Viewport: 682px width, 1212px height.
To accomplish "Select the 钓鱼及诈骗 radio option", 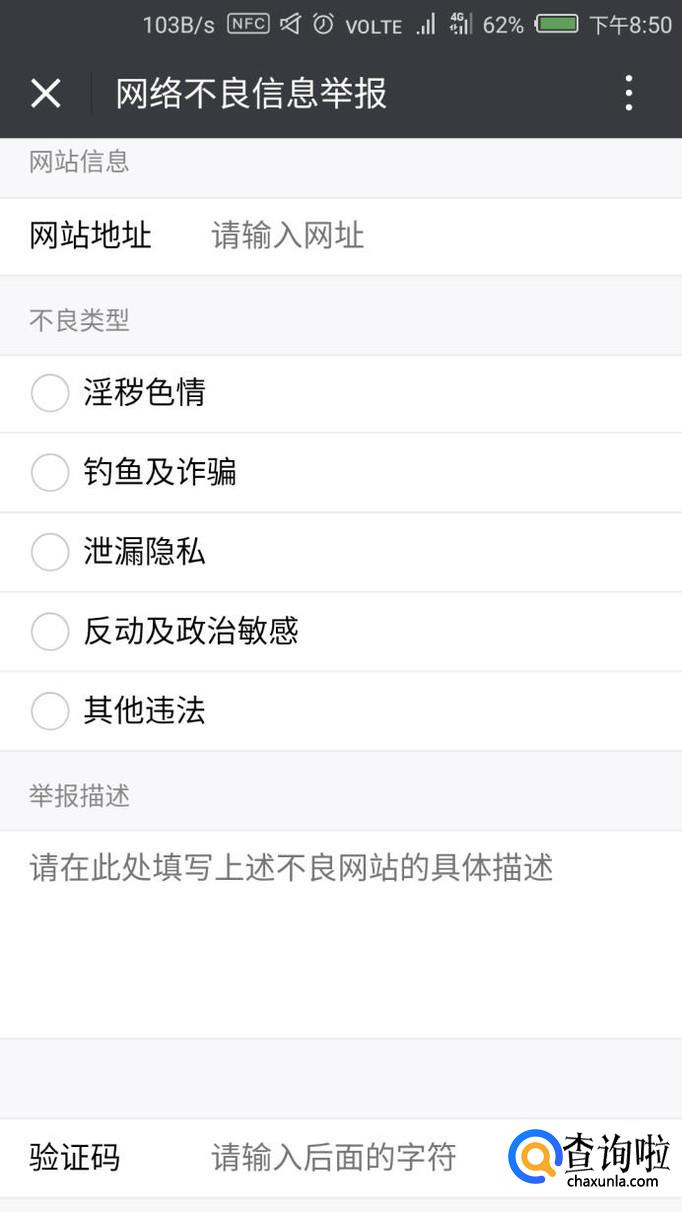I will [50, 472].
